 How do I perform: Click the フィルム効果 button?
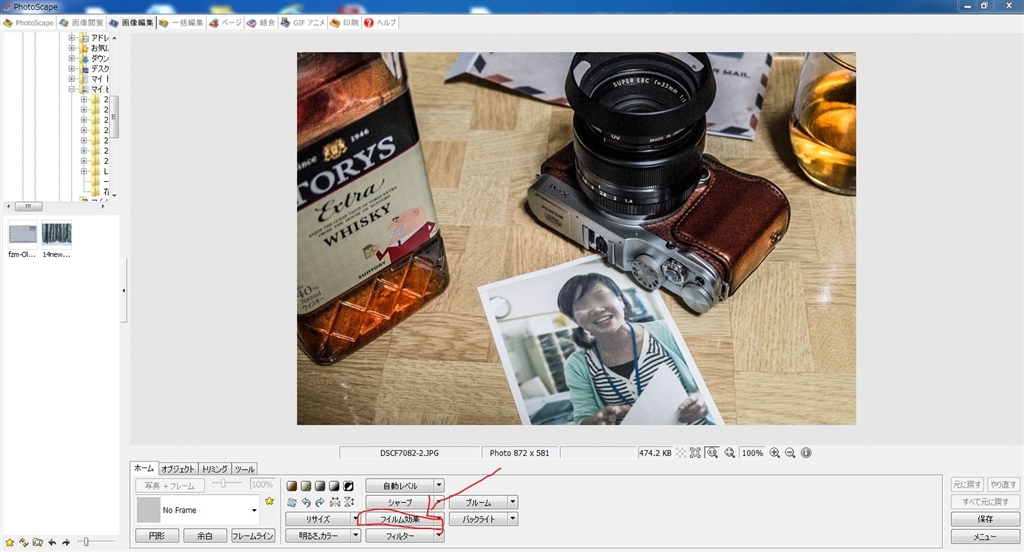tap(399, 519)
